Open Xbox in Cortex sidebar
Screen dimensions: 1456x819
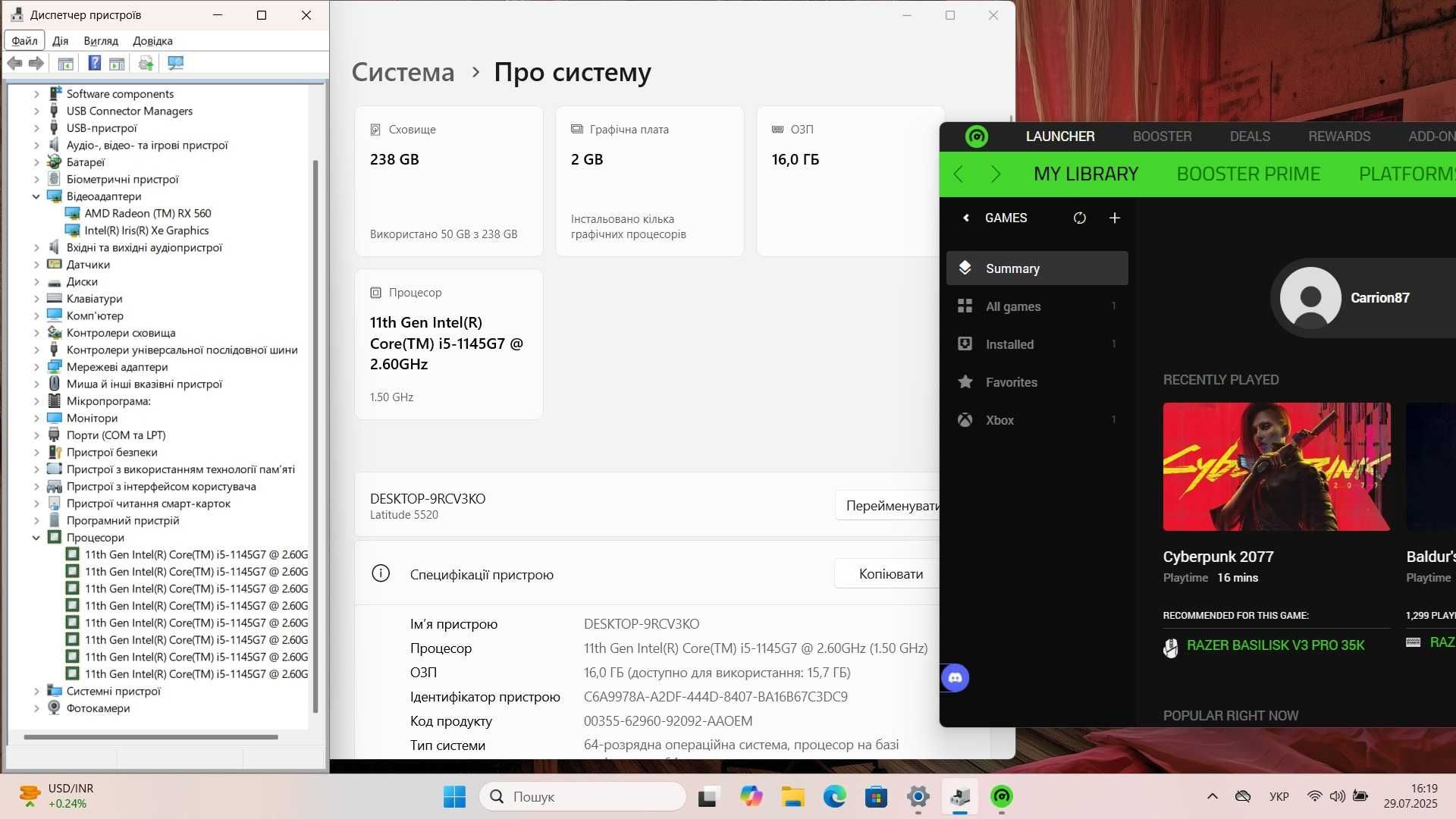(1037, 420)
